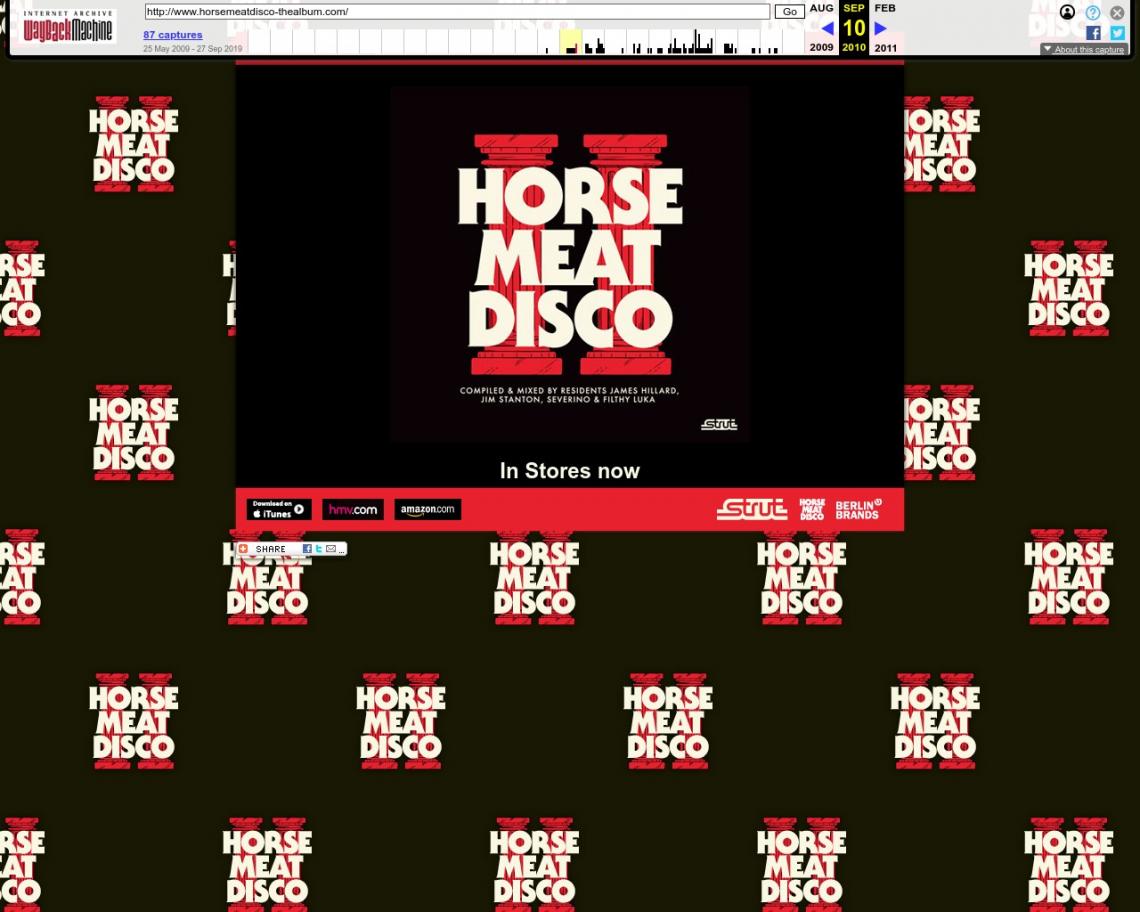Screen dimensions: 1140x912
Task: Jump to the FEB next capture month
Action: [x=885, y=8]
